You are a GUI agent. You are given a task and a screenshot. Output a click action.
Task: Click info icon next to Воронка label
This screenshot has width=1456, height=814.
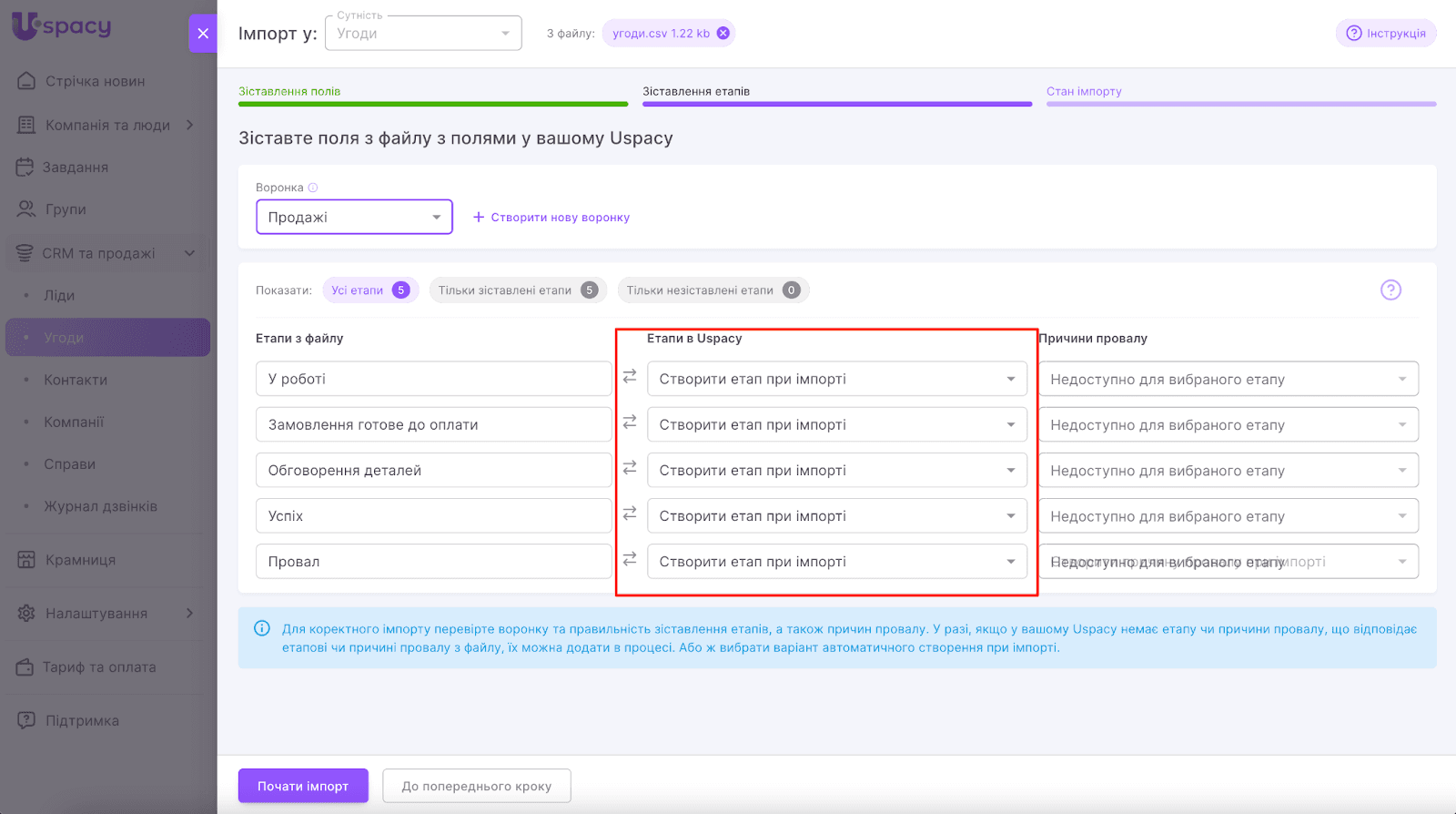coord(313,188)
